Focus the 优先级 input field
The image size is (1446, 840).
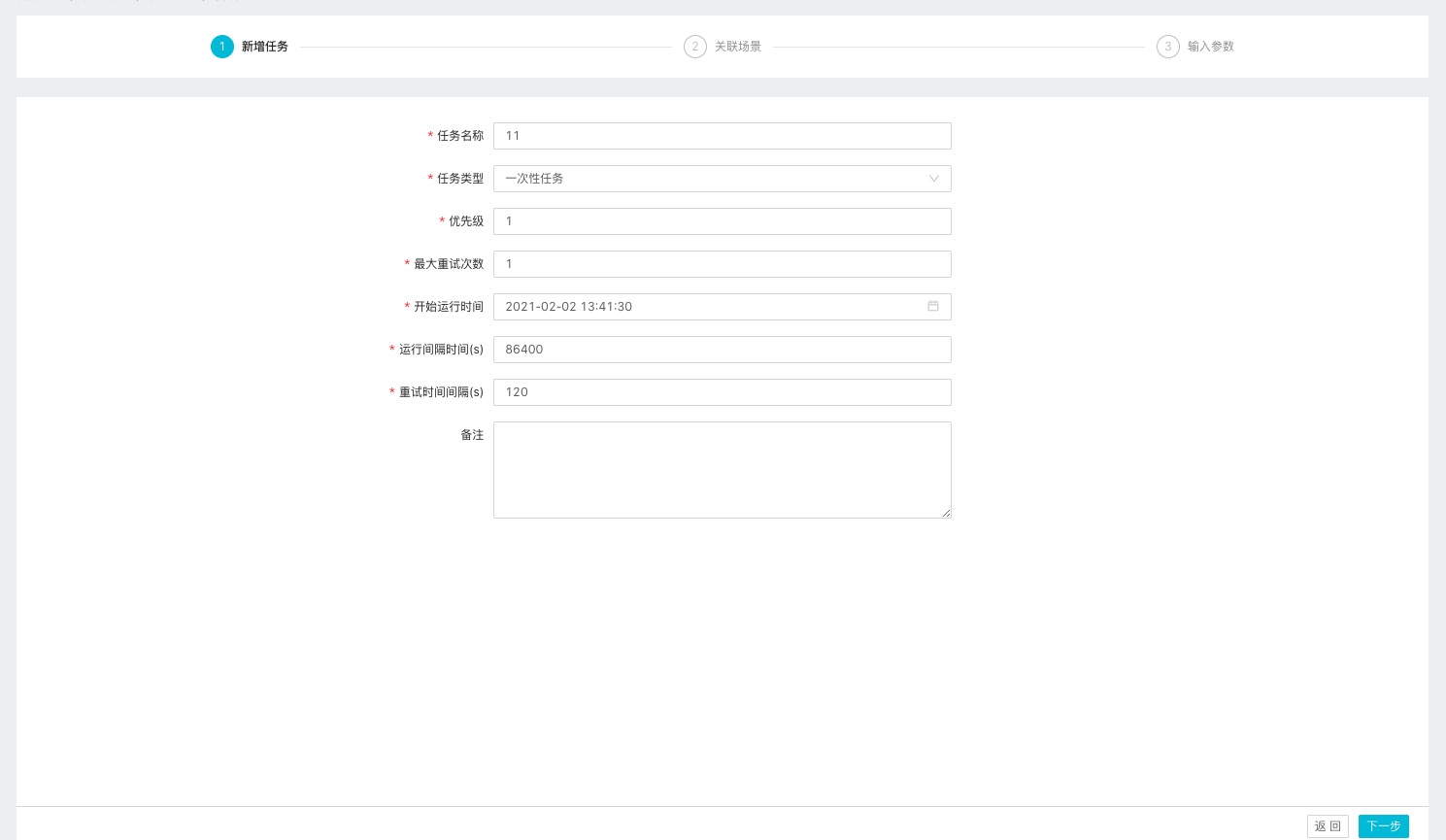(x=723, y=221)
